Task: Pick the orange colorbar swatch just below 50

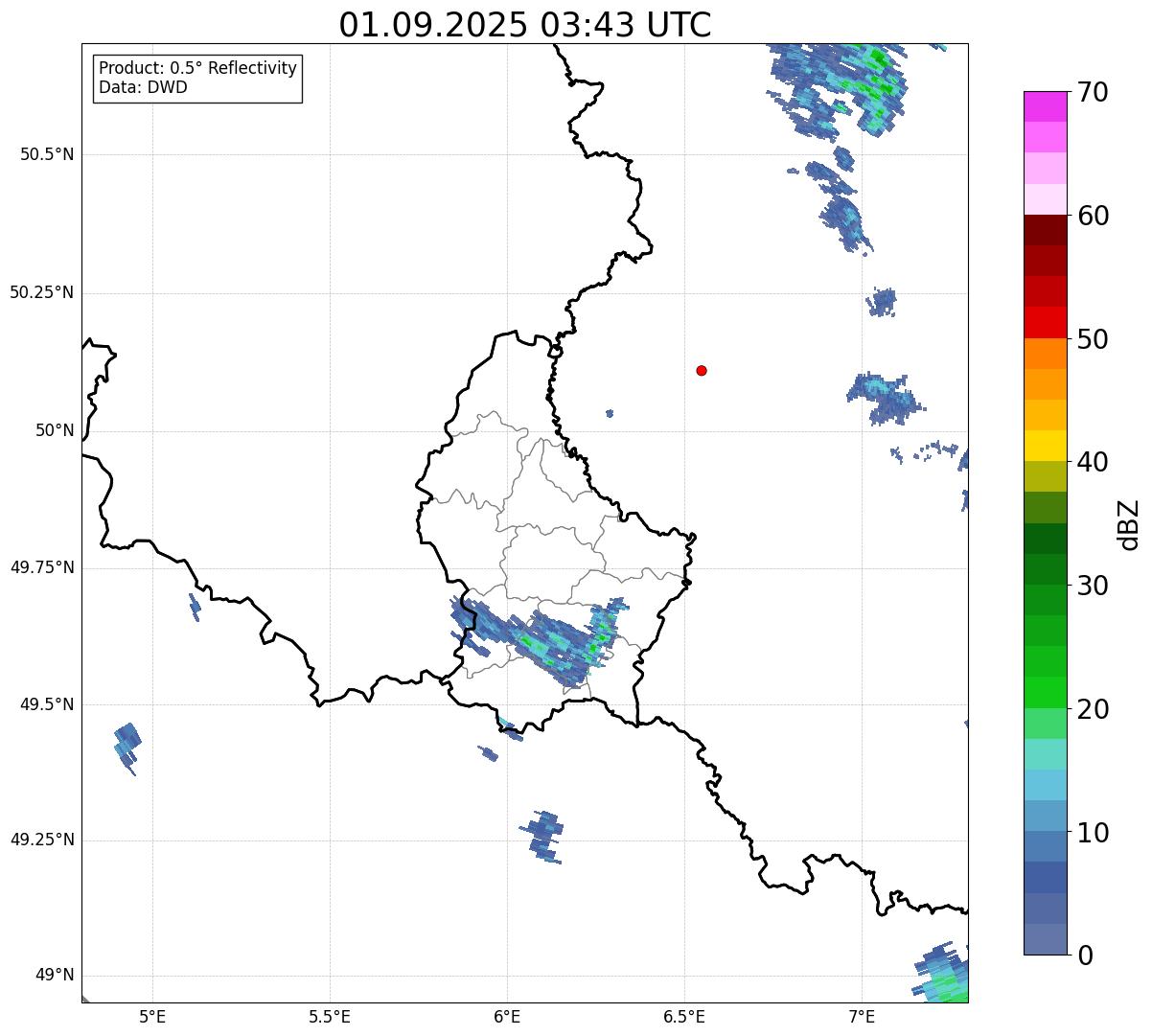Action: tap(1045, 354)
